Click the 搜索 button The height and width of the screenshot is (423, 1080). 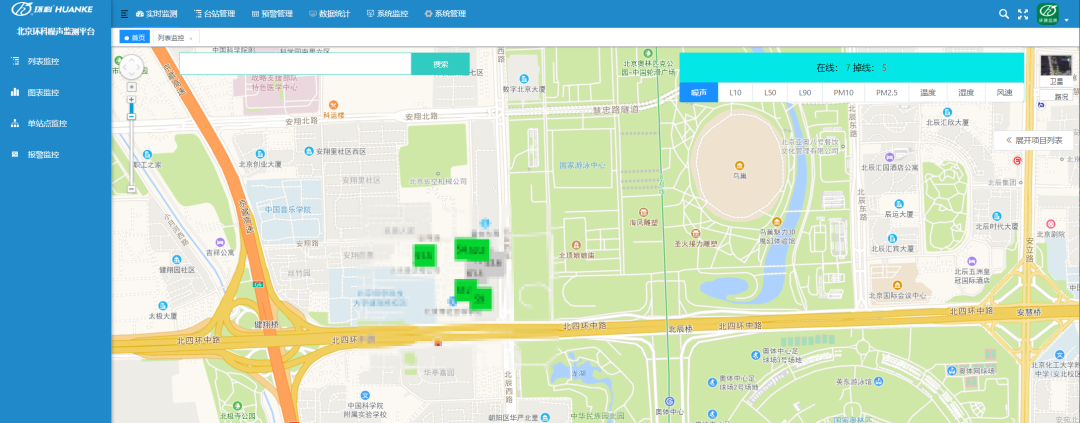pos(440,64)
